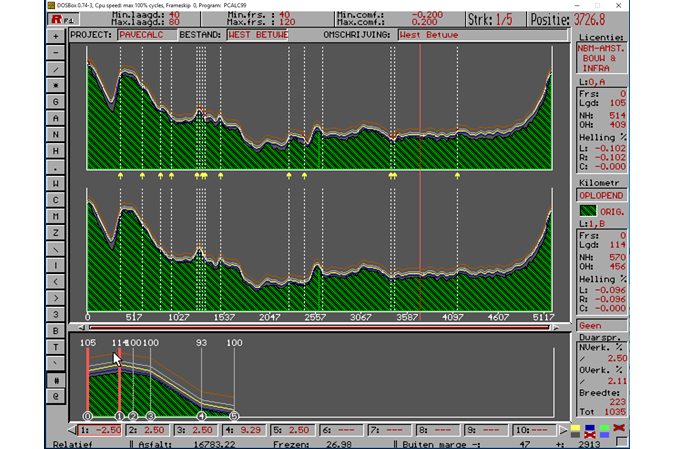Click the top-right red X marker icon
The width and height of the screenshot is (675, 449).
[619, 427]
